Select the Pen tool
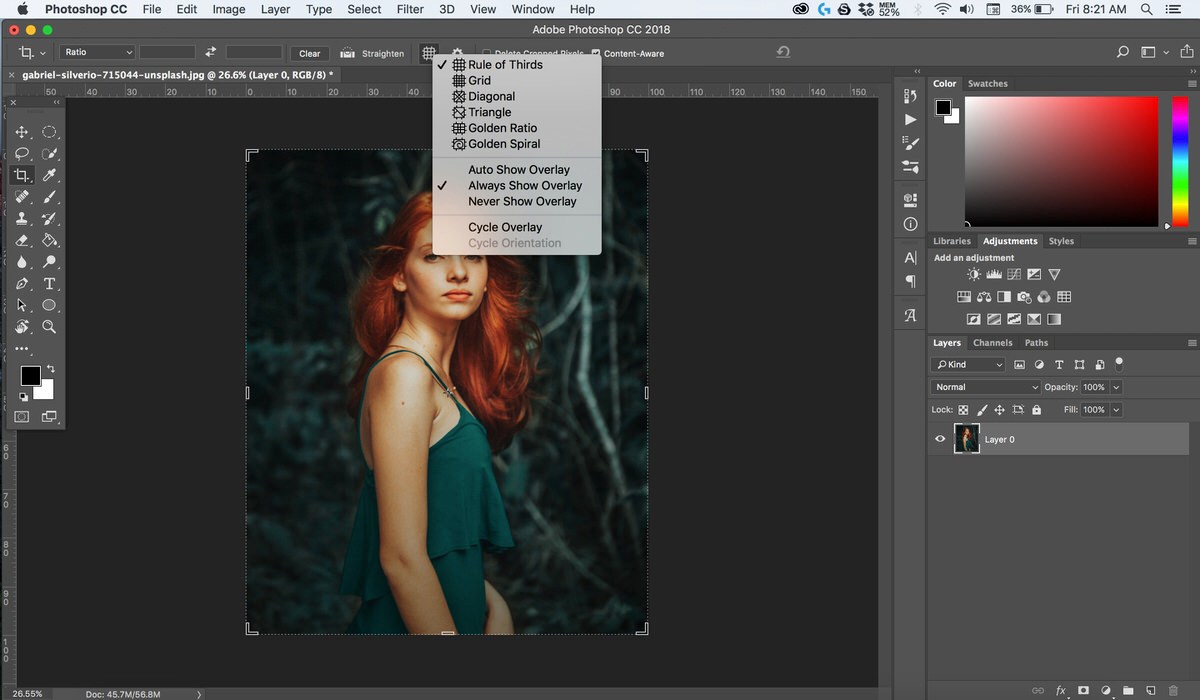1200x700 pixels. (x=22, y=284)
